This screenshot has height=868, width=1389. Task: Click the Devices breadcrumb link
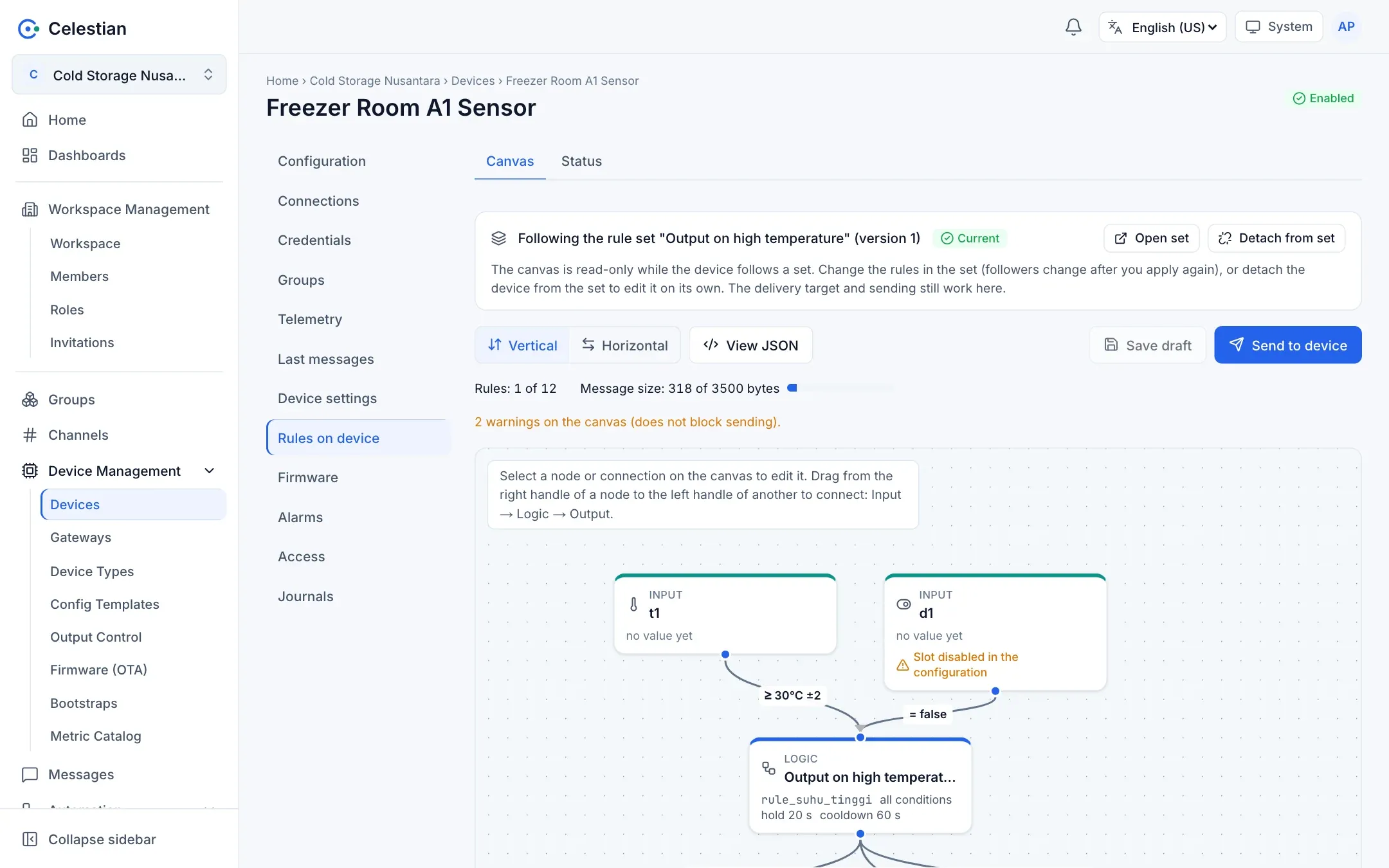coord(473,81)
